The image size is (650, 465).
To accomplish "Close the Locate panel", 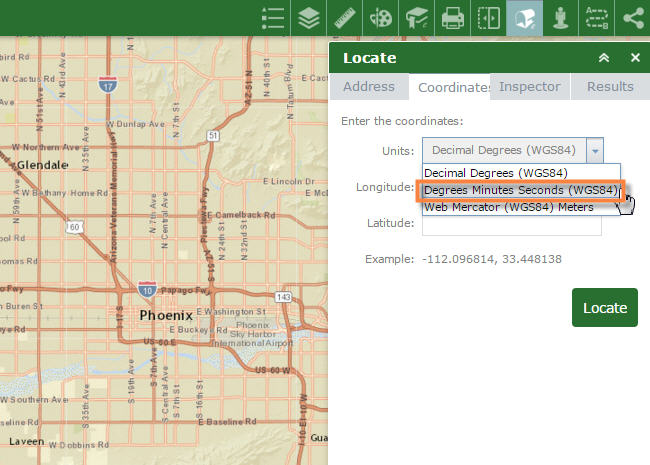I will coord(635,58).
